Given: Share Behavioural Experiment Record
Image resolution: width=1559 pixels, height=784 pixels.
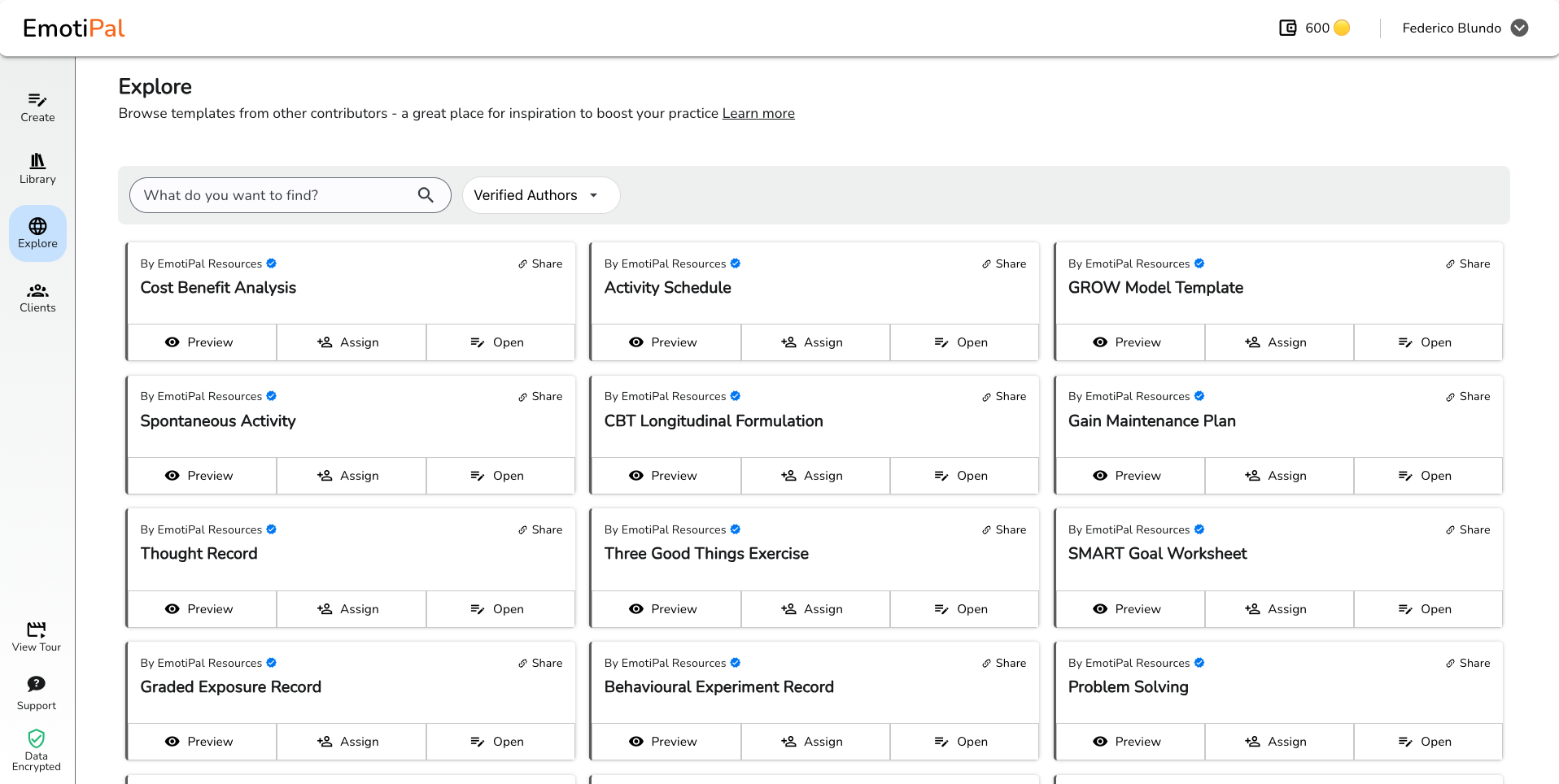Looking at the screenshot, I should [1004, 663].
